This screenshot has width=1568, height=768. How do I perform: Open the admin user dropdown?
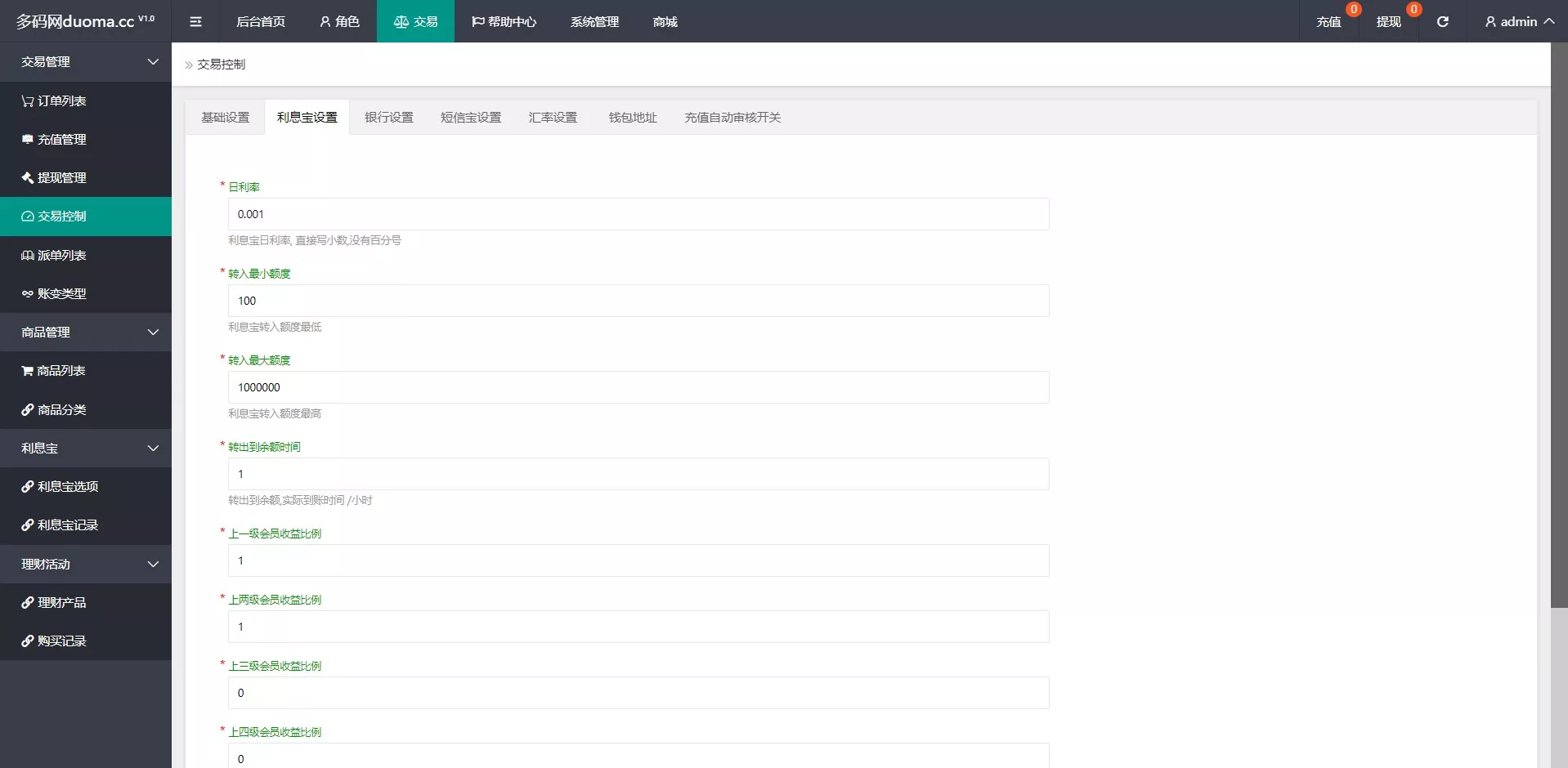pos(1519,22)
